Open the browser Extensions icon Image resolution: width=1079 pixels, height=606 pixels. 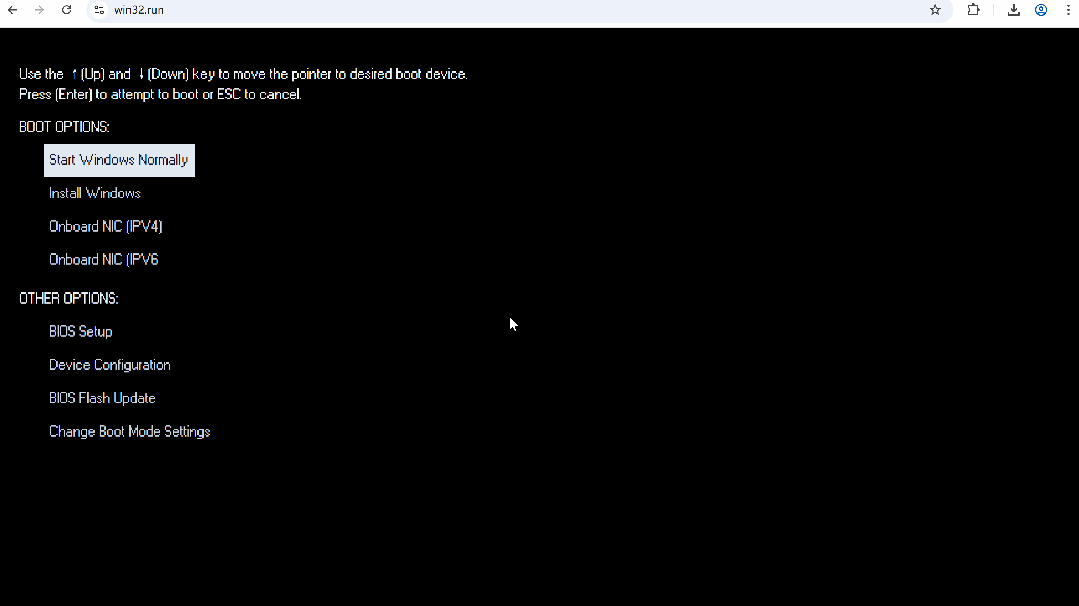click(x=974, y=10)
